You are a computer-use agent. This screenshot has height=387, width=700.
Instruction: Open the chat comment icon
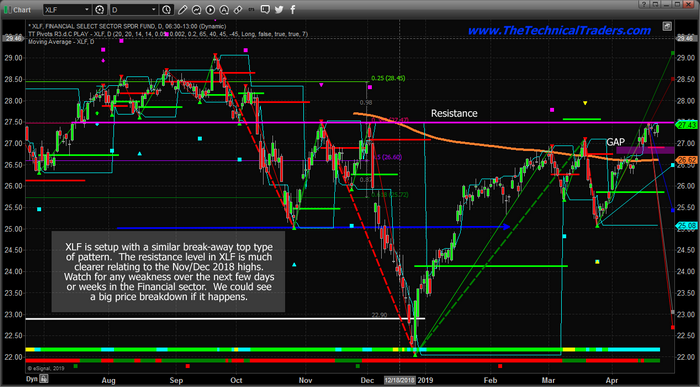(x=265, y=9)
